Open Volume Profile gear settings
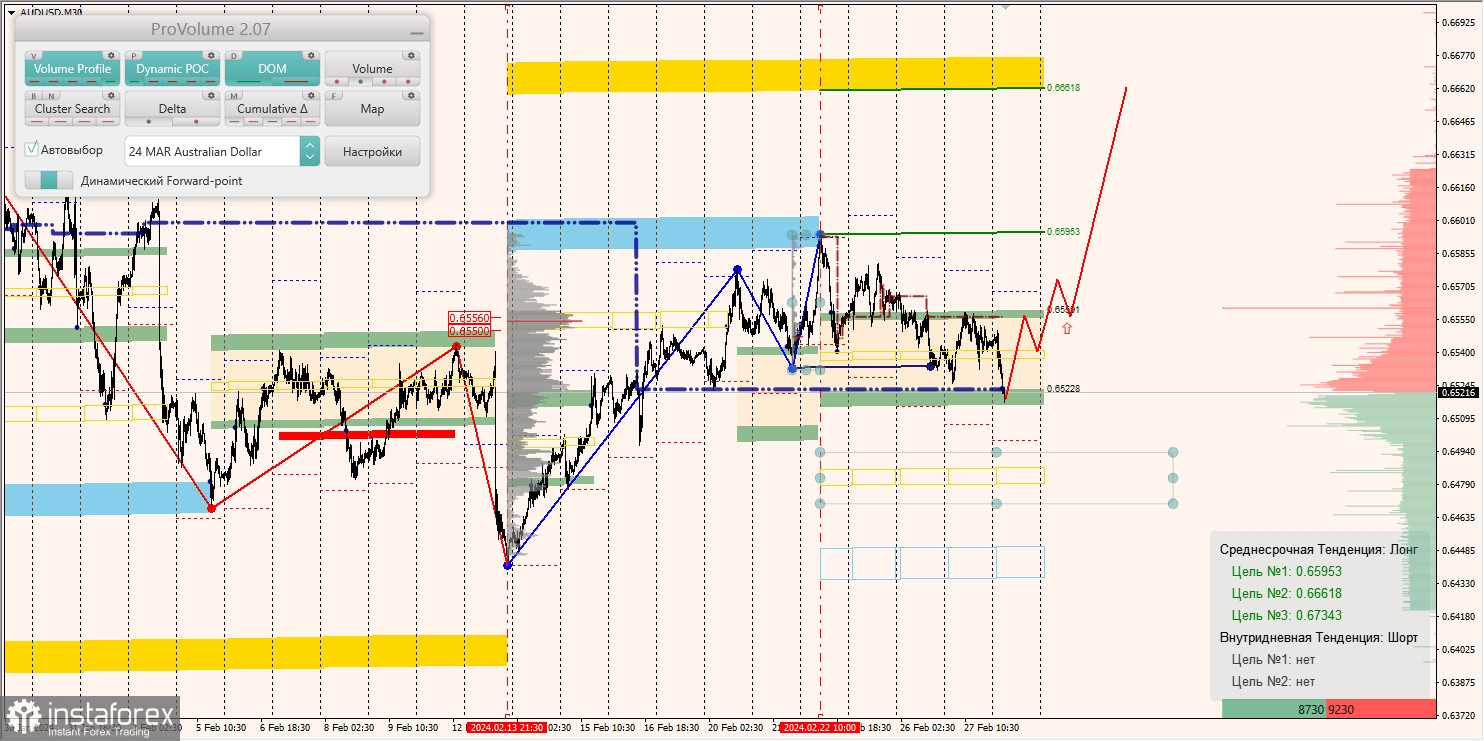The width and height of the screenshot is (1484, 741). click(x=112, y=56)
